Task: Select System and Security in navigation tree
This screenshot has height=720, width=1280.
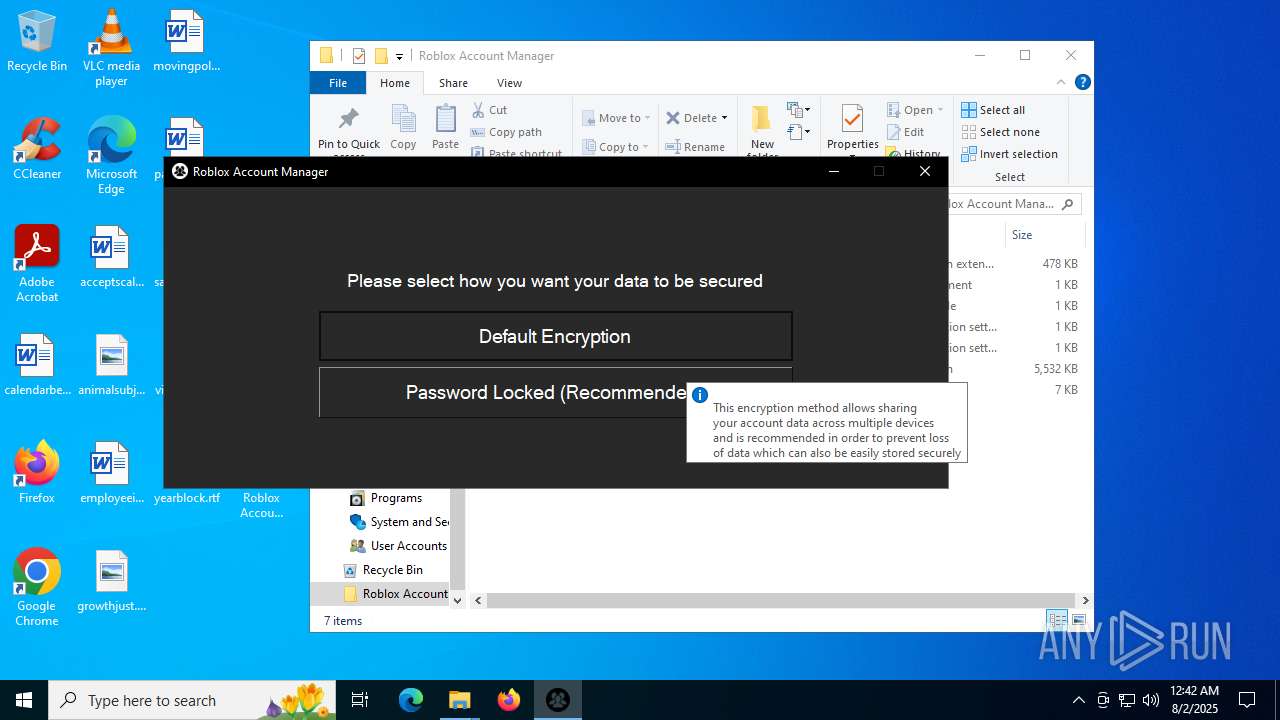Action: [x=398, y=522]
